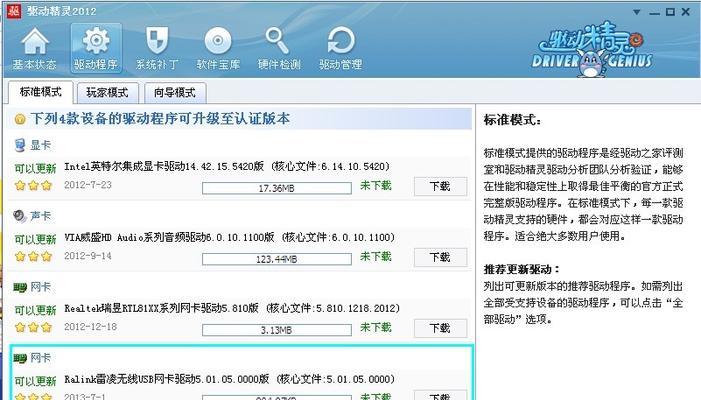Viewport: 701px width, 400px height.
Task: Click the 标准模式: heading in right panel
Action: (x=512, y=120)
